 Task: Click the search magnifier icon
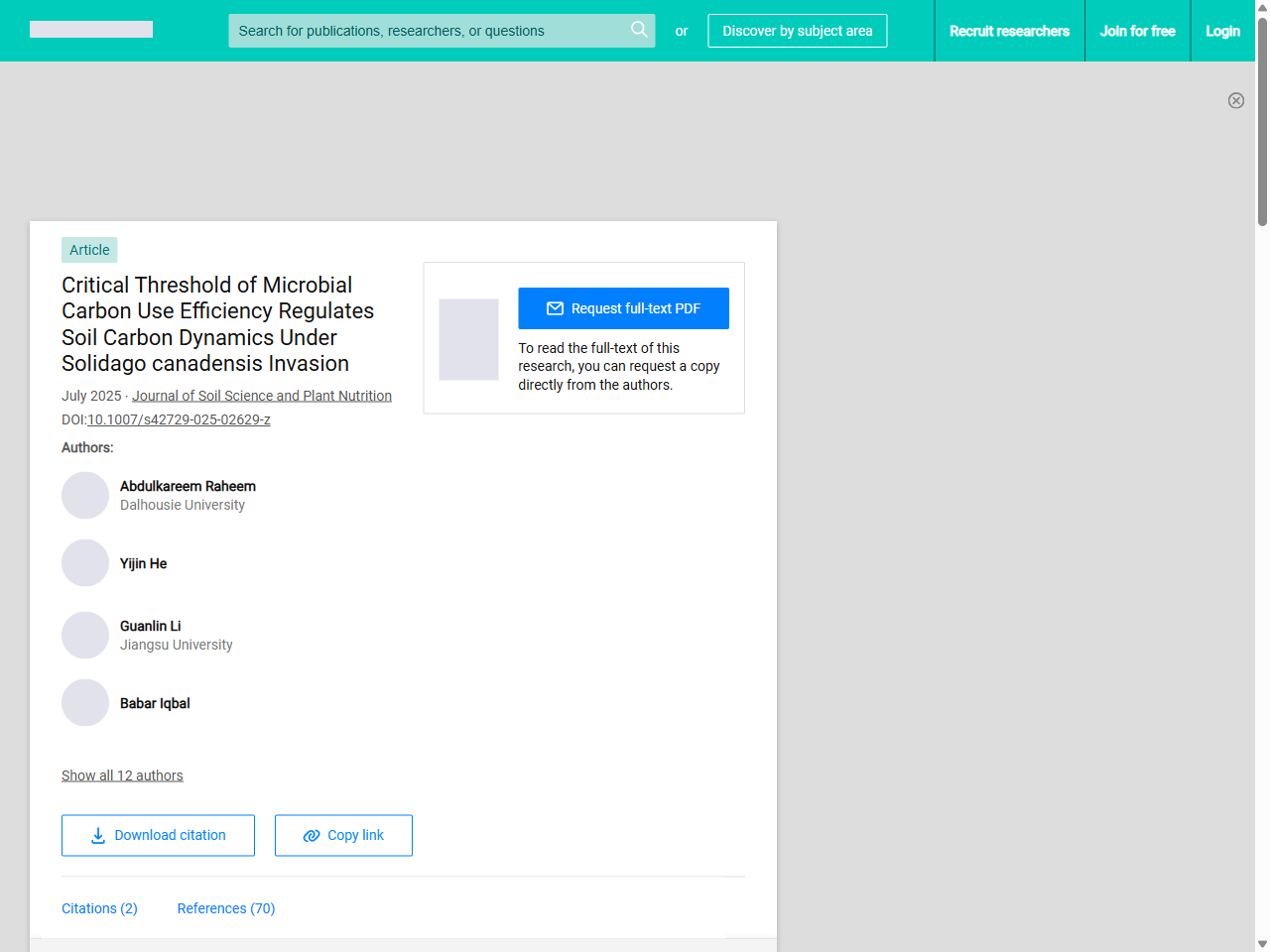click(x=639, y=30)
